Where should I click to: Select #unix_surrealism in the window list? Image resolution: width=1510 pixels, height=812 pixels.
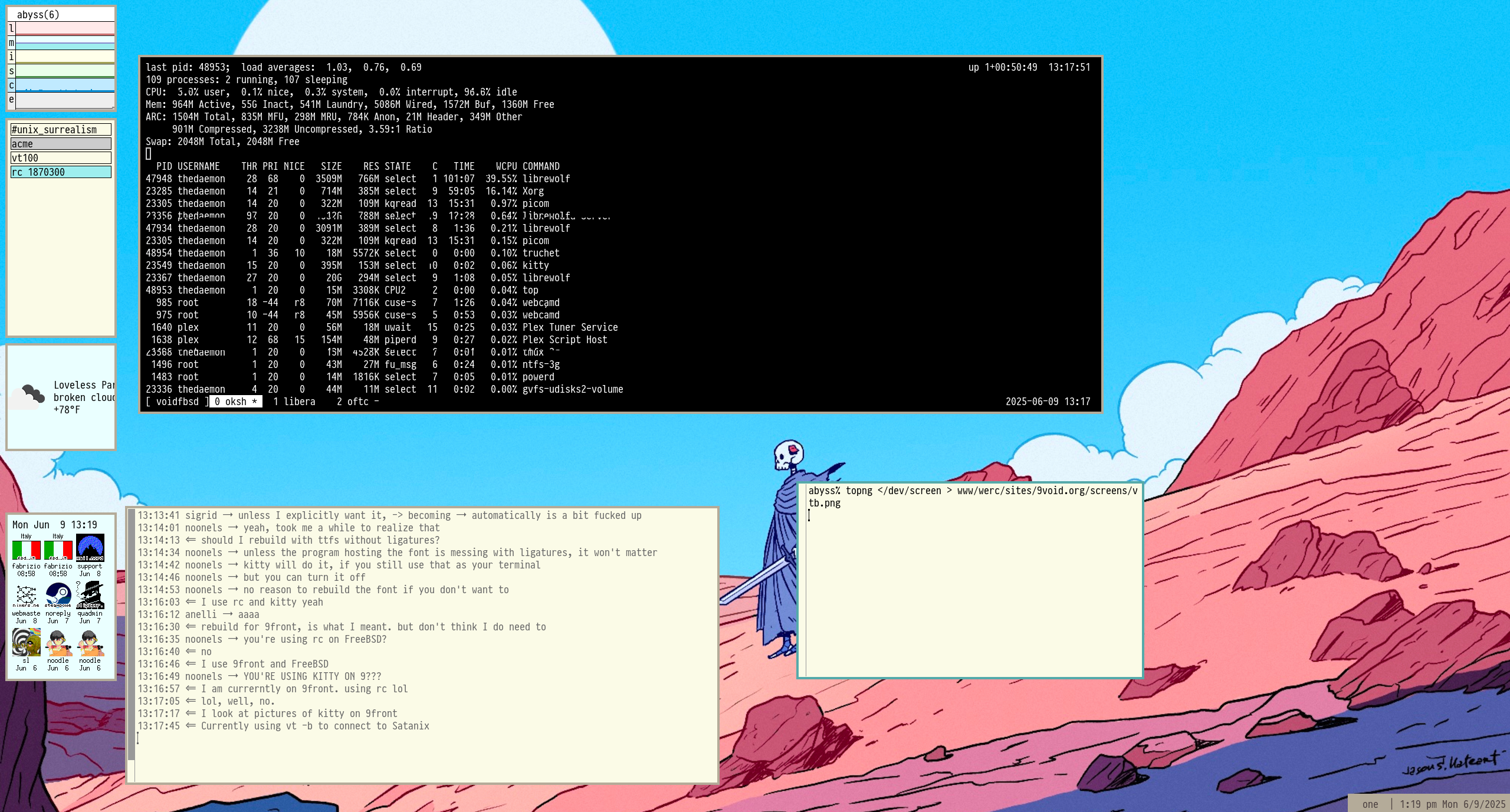(x=61, y=130)
